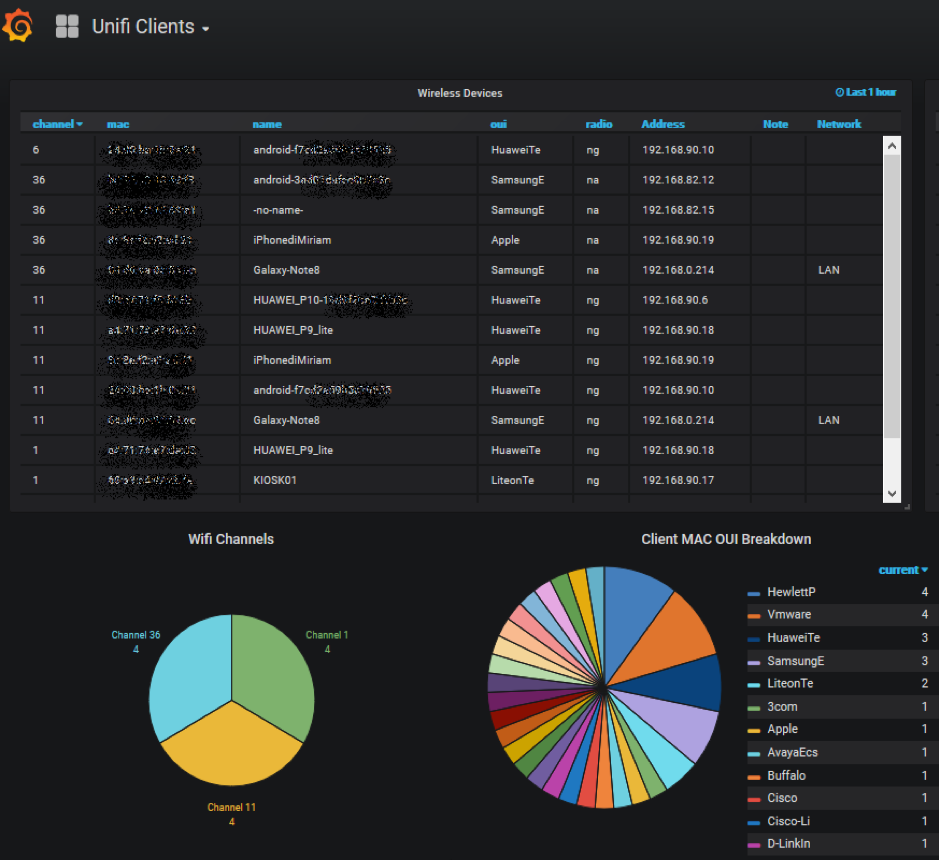
Task: Click the table scrollbar up arrow
Action: (892, 146)
